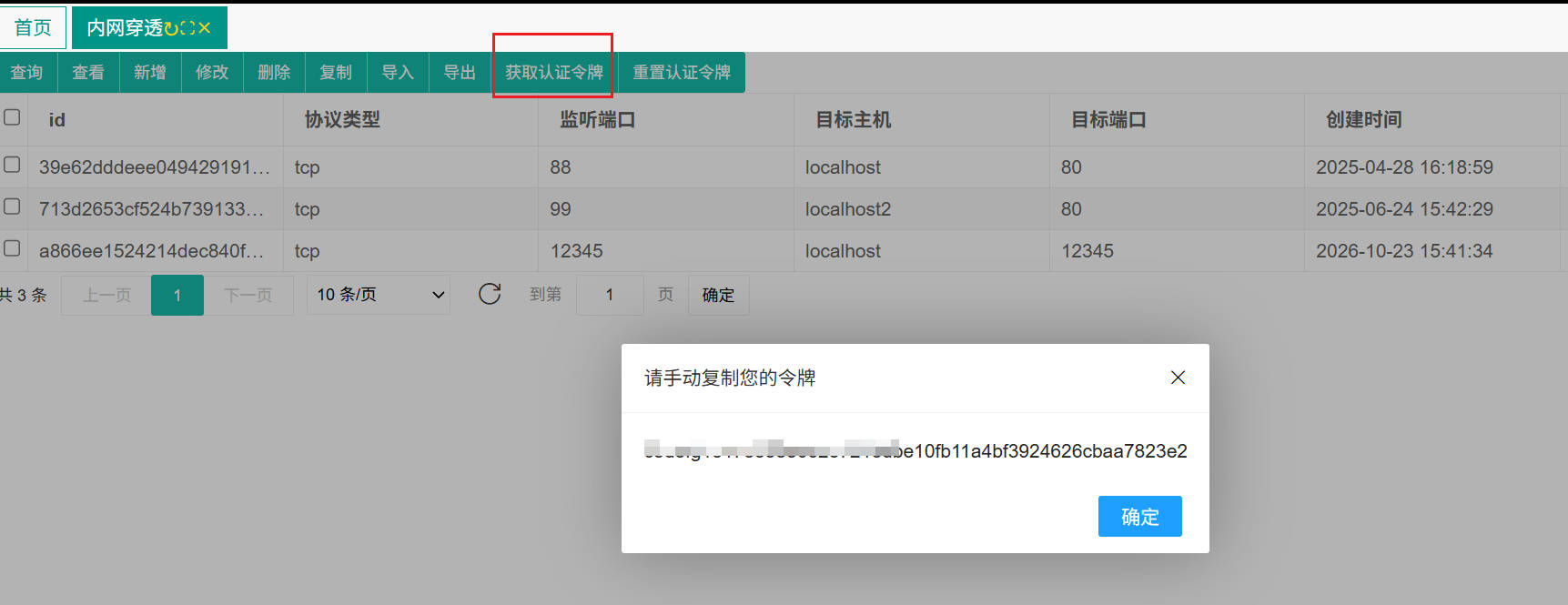The image size is (1568, 605).
Task: Click the 重置认证令牌 button
Action: (682, 72)
